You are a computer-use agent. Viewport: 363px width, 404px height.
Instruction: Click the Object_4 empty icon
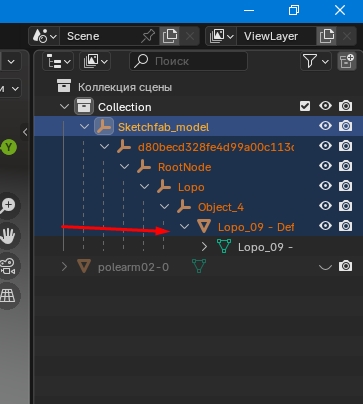(x=184, y=207)
